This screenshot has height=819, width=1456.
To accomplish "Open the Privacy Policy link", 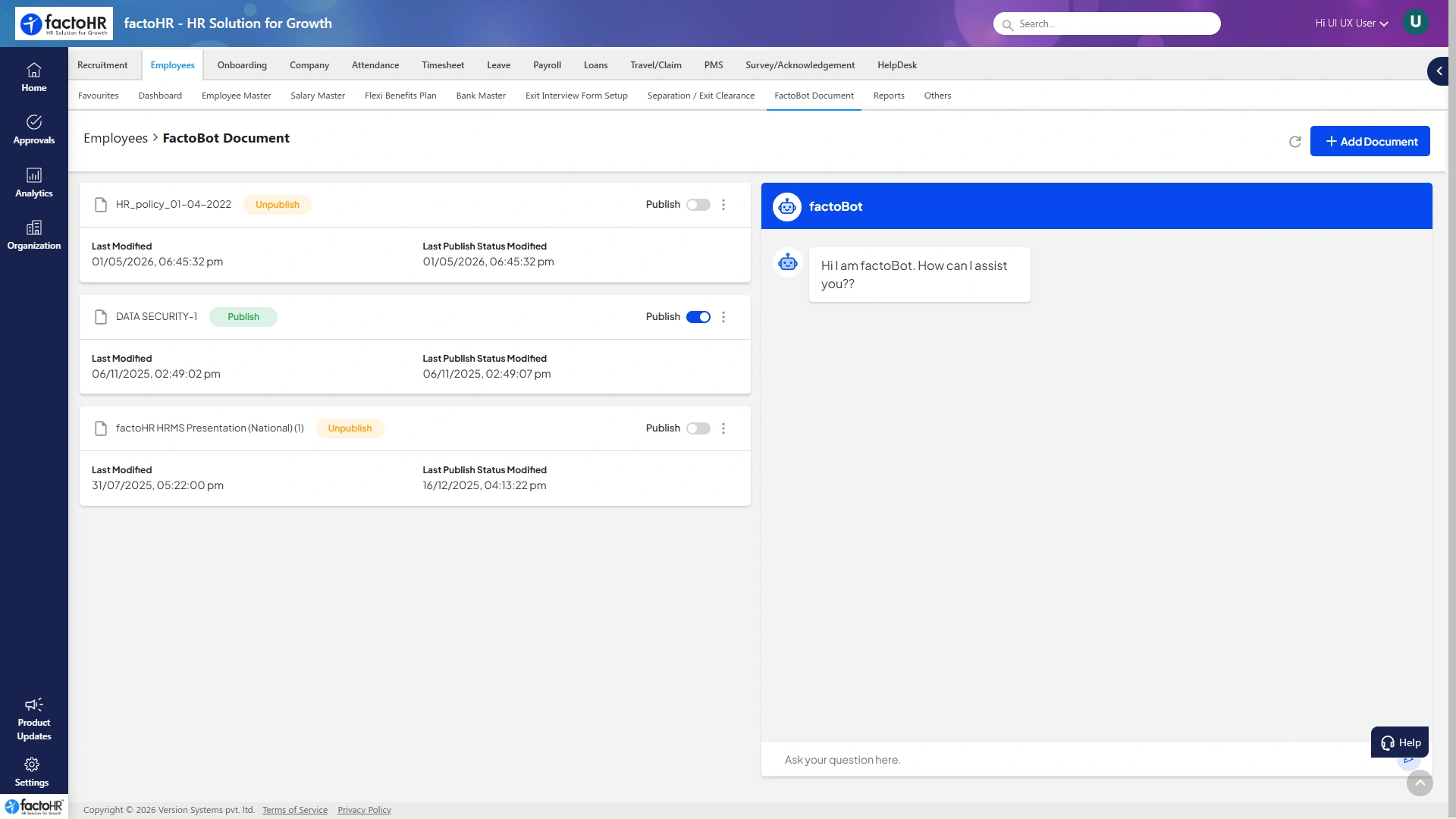I will (364, 810).
